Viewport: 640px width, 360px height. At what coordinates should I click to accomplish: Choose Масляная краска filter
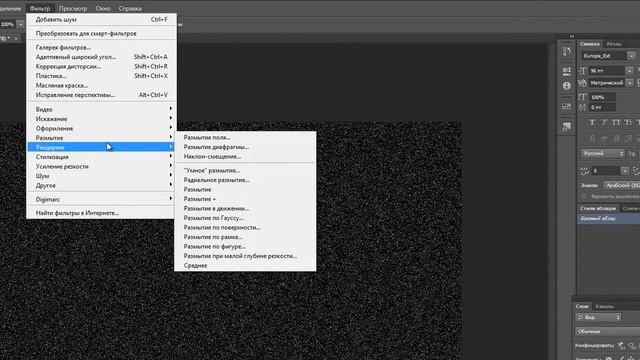click(102, 85)
